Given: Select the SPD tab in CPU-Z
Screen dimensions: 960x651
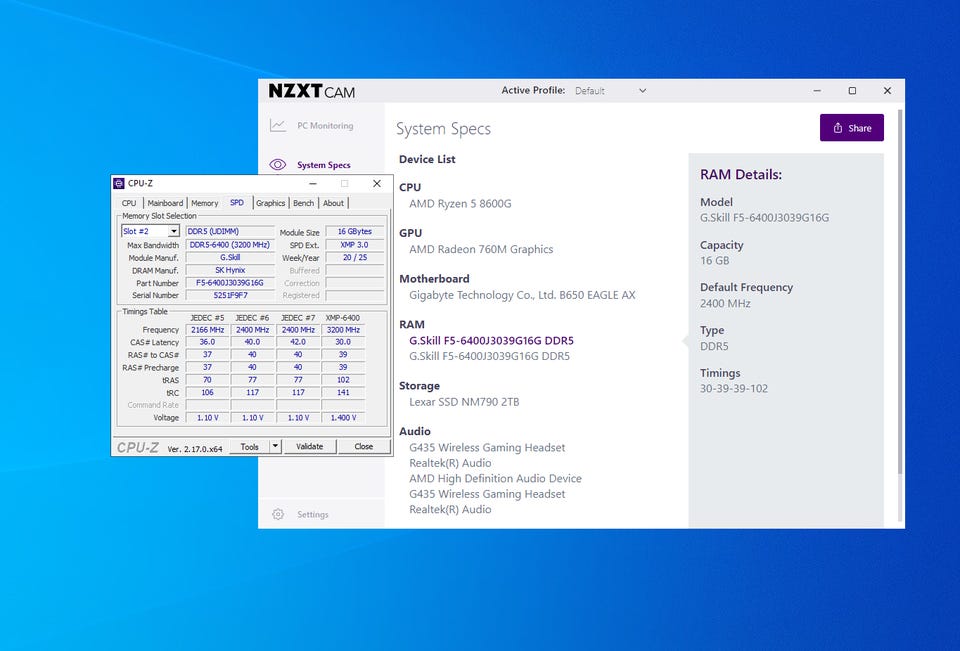Looking at the screenshot, I should tap(237, 202).
